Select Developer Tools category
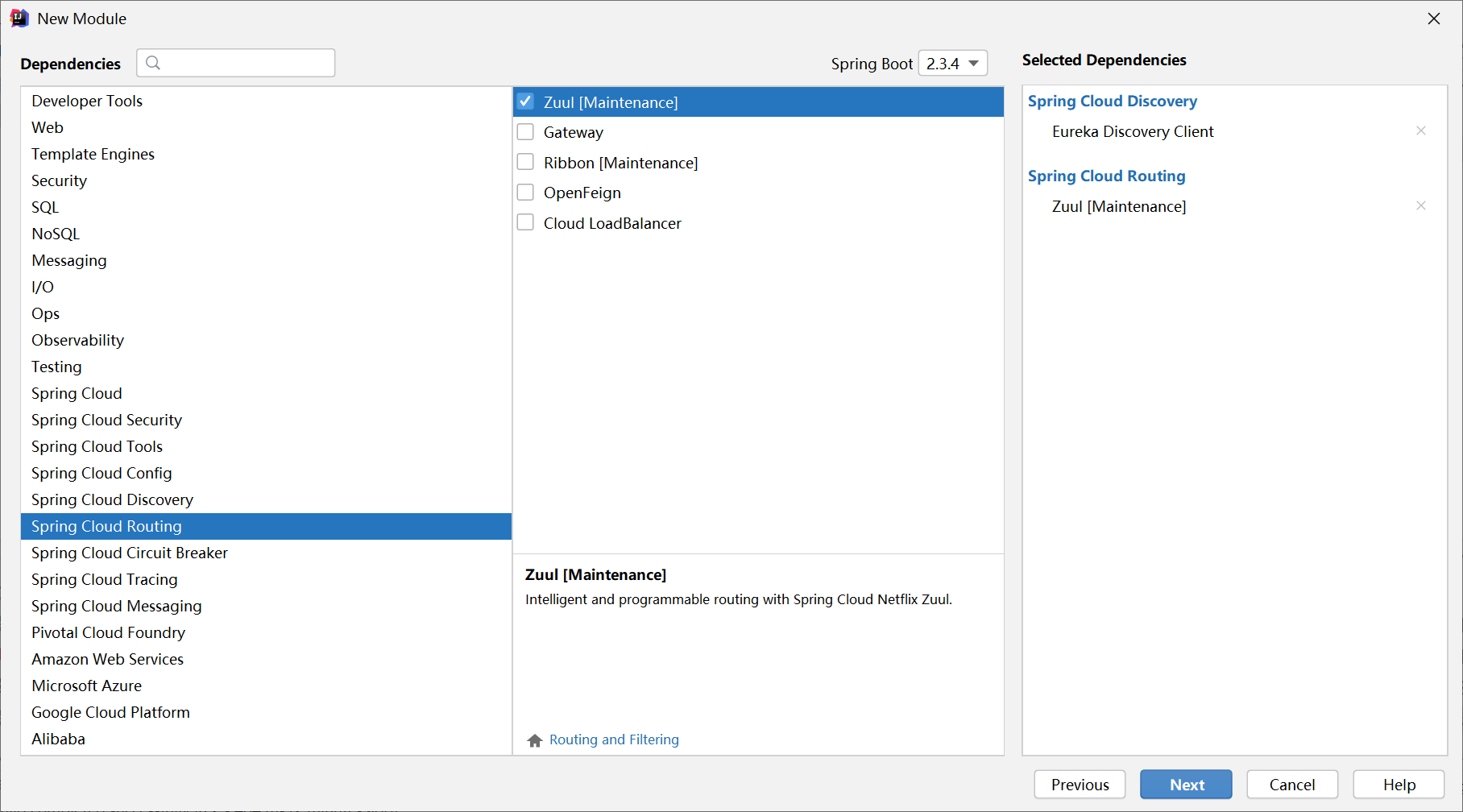1463x812 pixels. coord(266,101)
